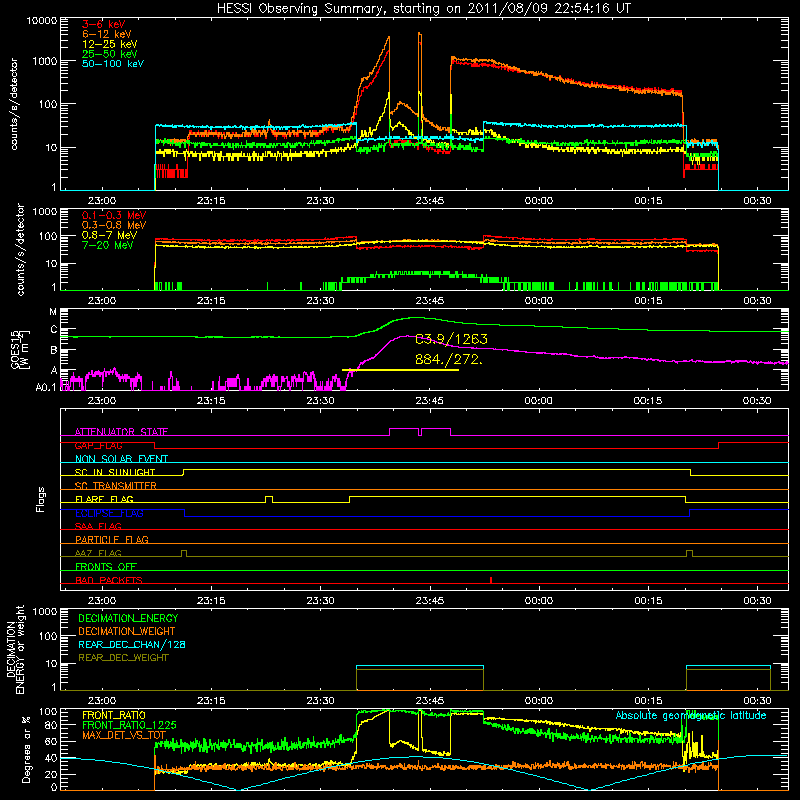Pick the 00:30 tick under the decimation panel
Viewport: 800px width, 800px height.
point(757,701)
